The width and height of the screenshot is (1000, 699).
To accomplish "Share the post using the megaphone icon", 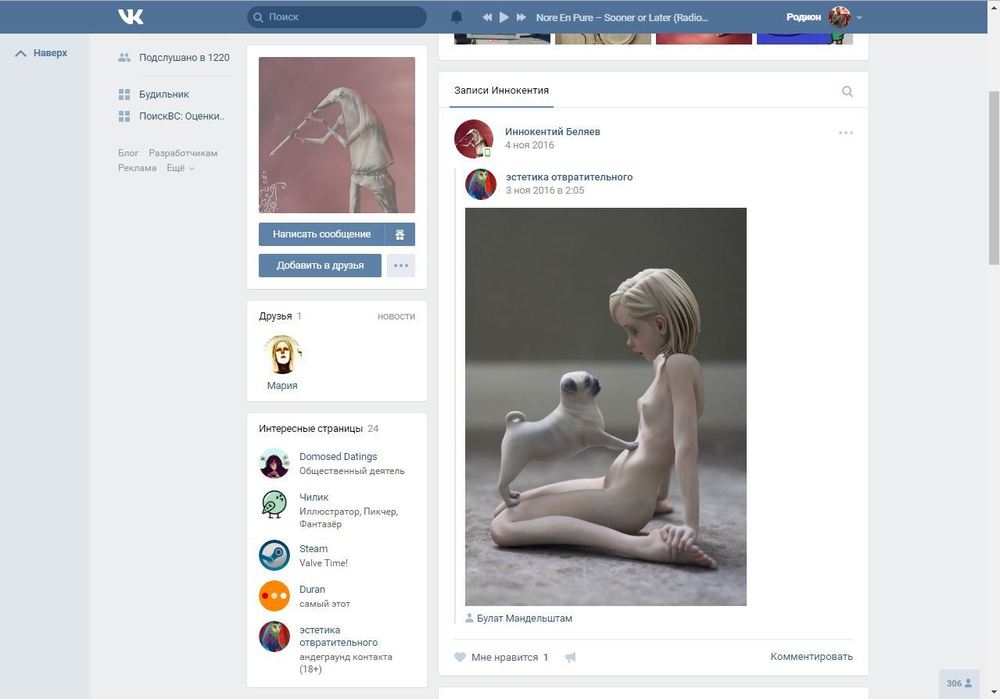I will pos(571,657).
